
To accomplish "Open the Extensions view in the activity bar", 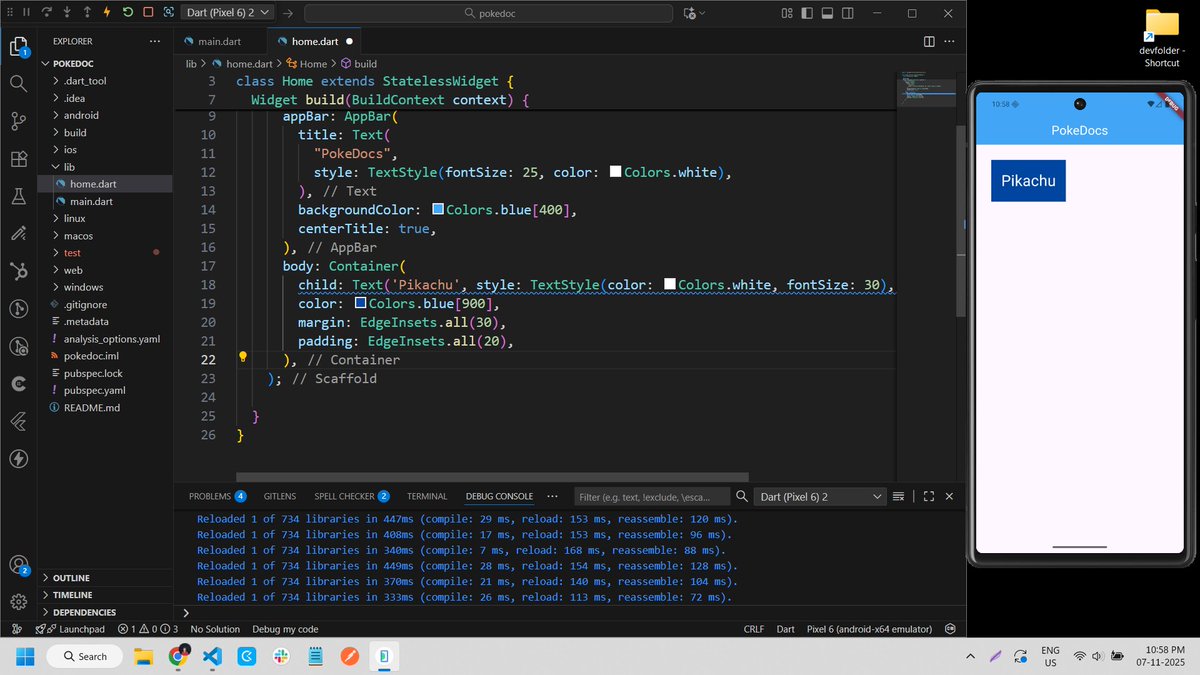I will (18, 159).
